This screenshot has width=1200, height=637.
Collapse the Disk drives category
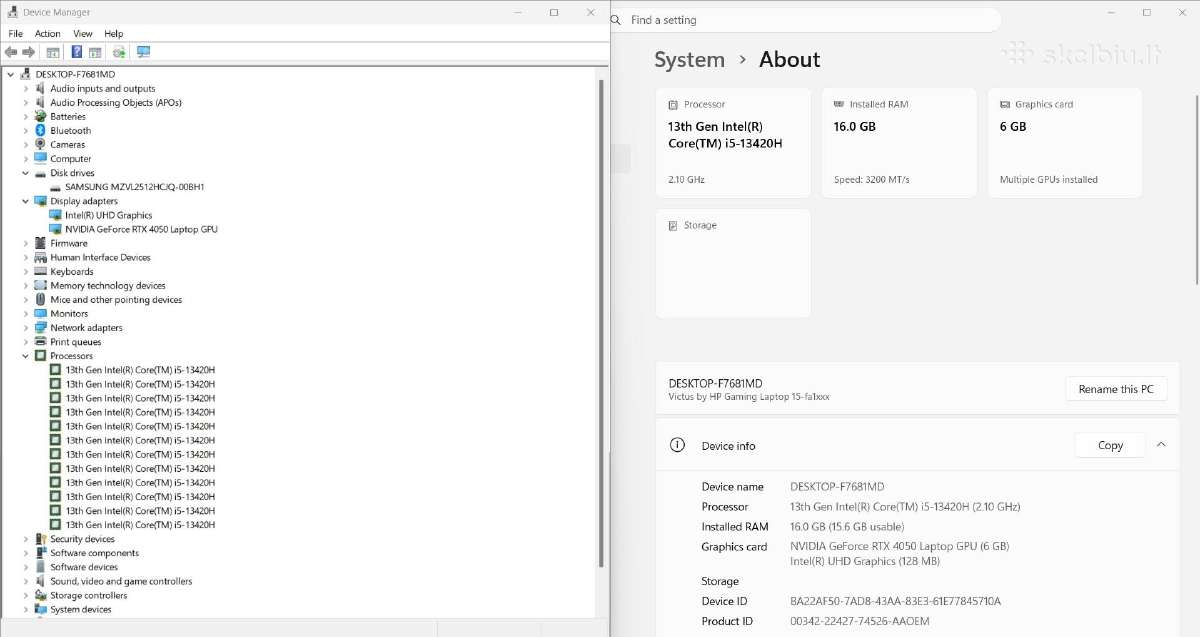[26, 173]
